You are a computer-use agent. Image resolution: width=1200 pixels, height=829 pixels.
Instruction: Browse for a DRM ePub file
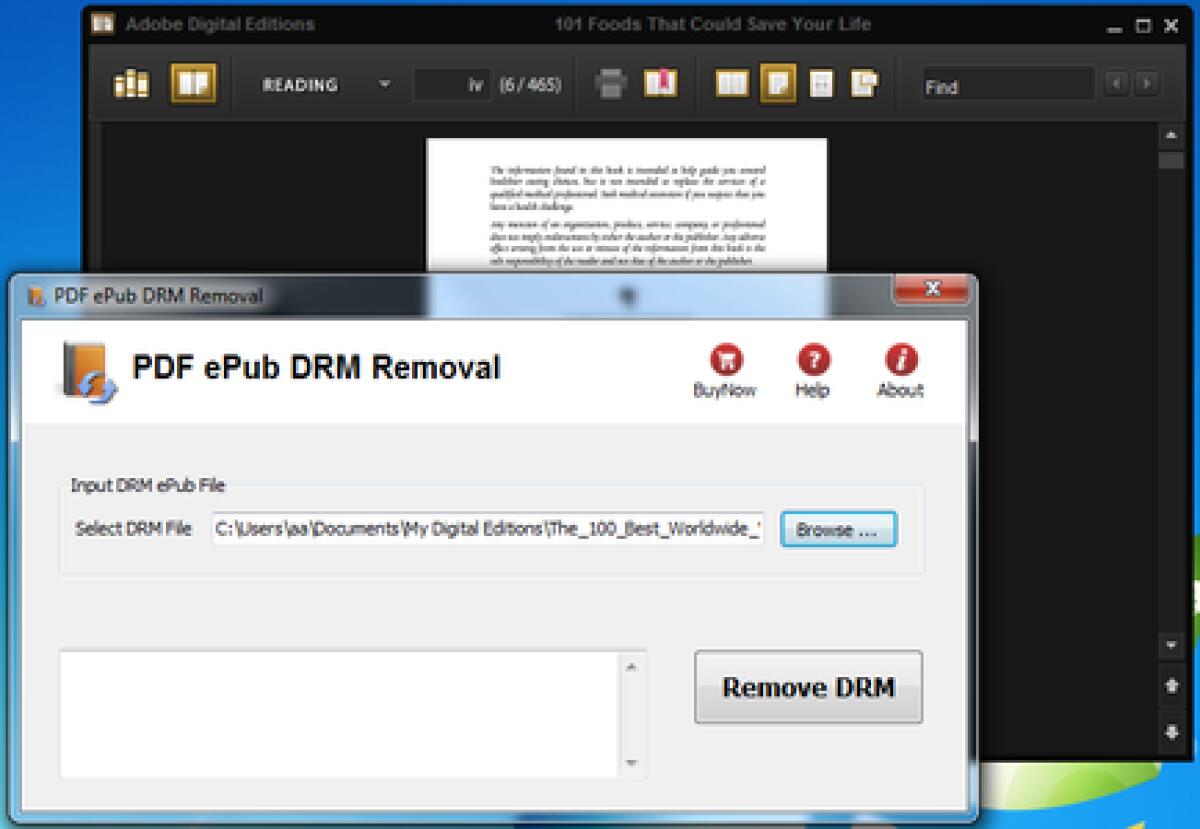pyautogui.click(x=838, y=530)
